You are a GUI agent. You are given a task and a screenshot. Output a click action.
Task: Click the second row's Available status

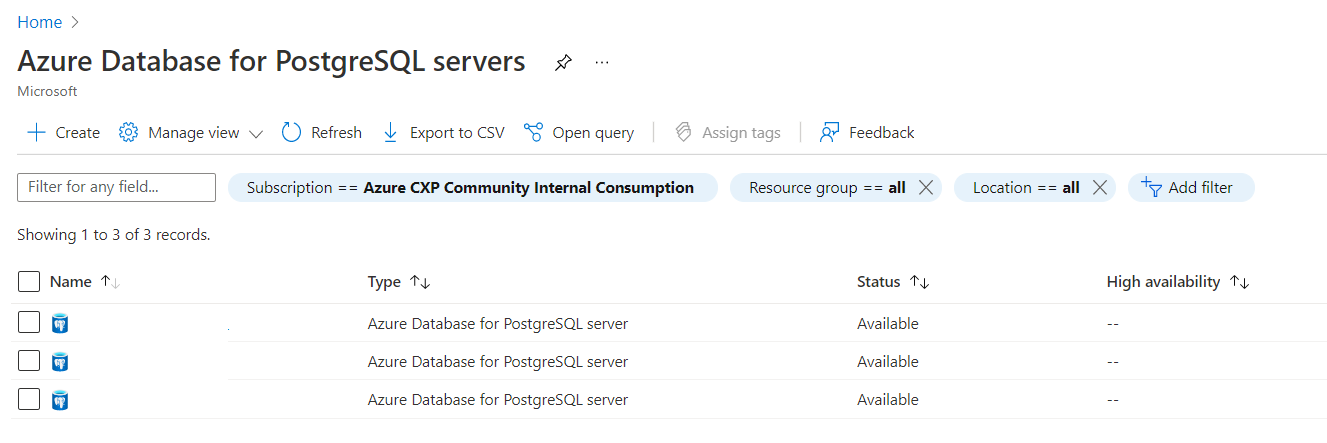(x=888, y=361)
